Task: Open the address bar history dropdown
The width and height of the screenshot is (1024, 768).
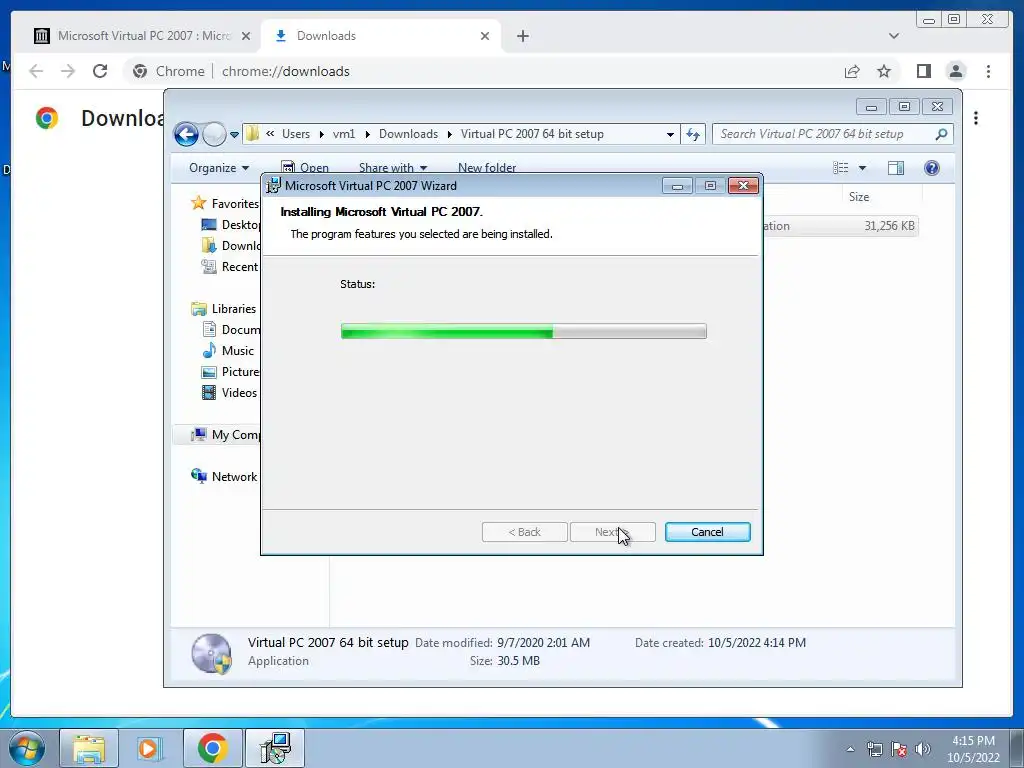Action: [670, 135]
